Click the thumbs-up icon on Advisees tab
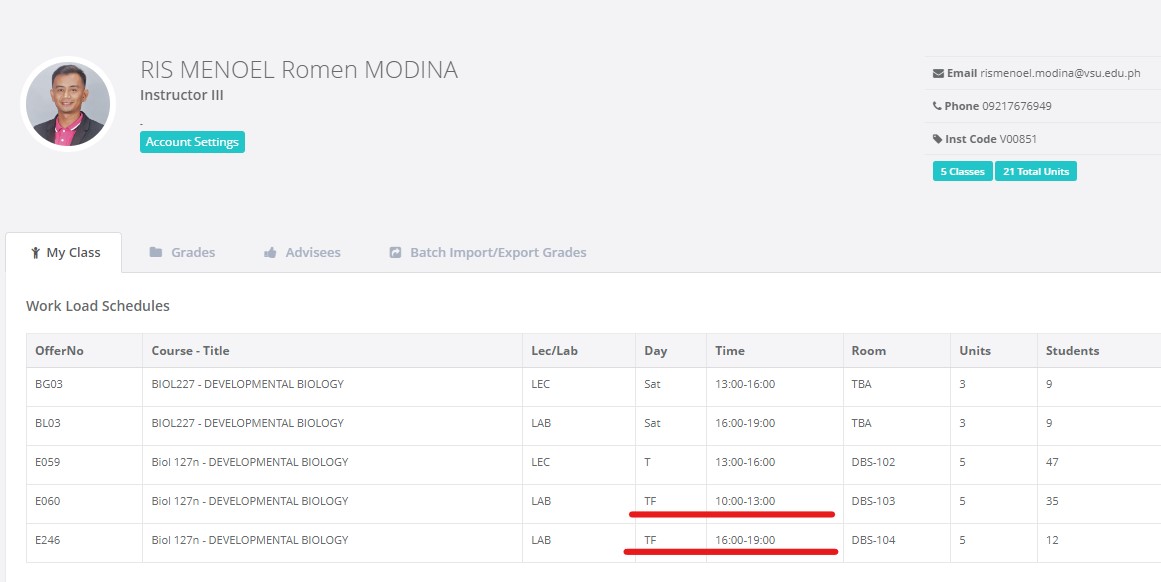This screenshot has height=582, width=1161. (270, 253)
